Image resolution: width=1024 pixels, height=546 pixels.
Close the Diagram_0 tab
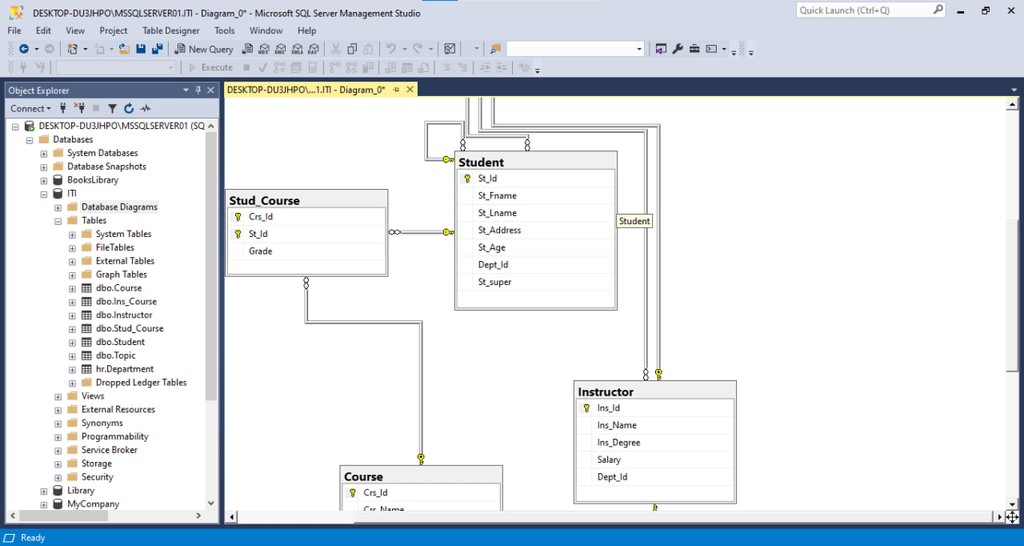(x=410, y=90)
